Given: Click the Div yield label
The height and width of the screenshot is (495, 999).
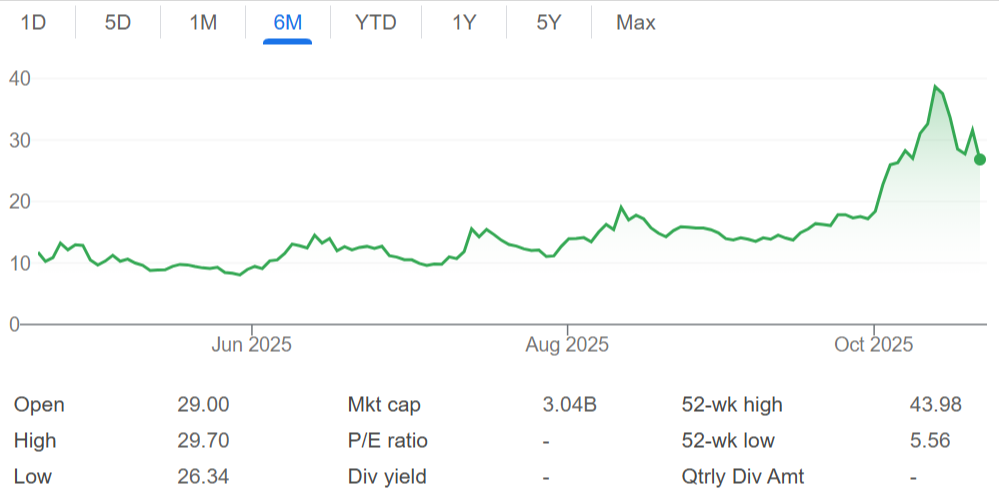Looking at the screenshot, I should (x=386, y=477).
